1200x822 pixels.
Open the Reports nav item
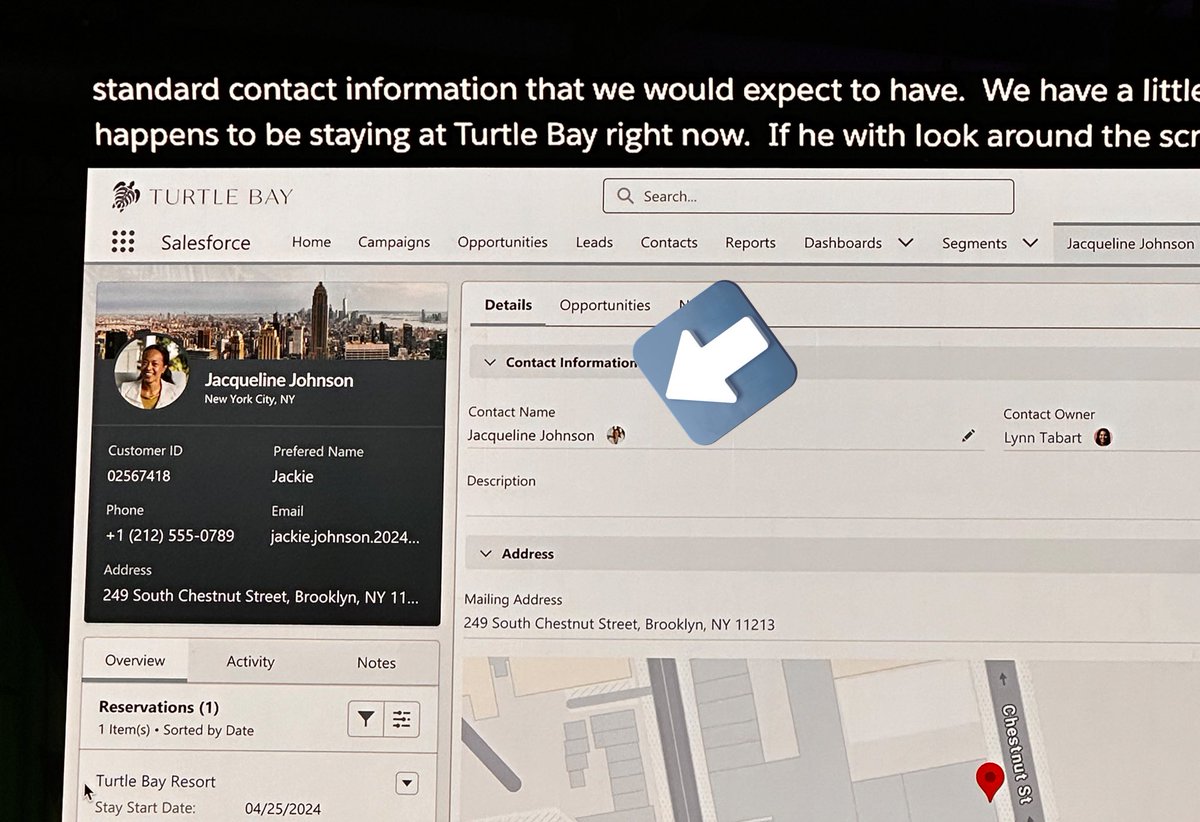[750, 242]
